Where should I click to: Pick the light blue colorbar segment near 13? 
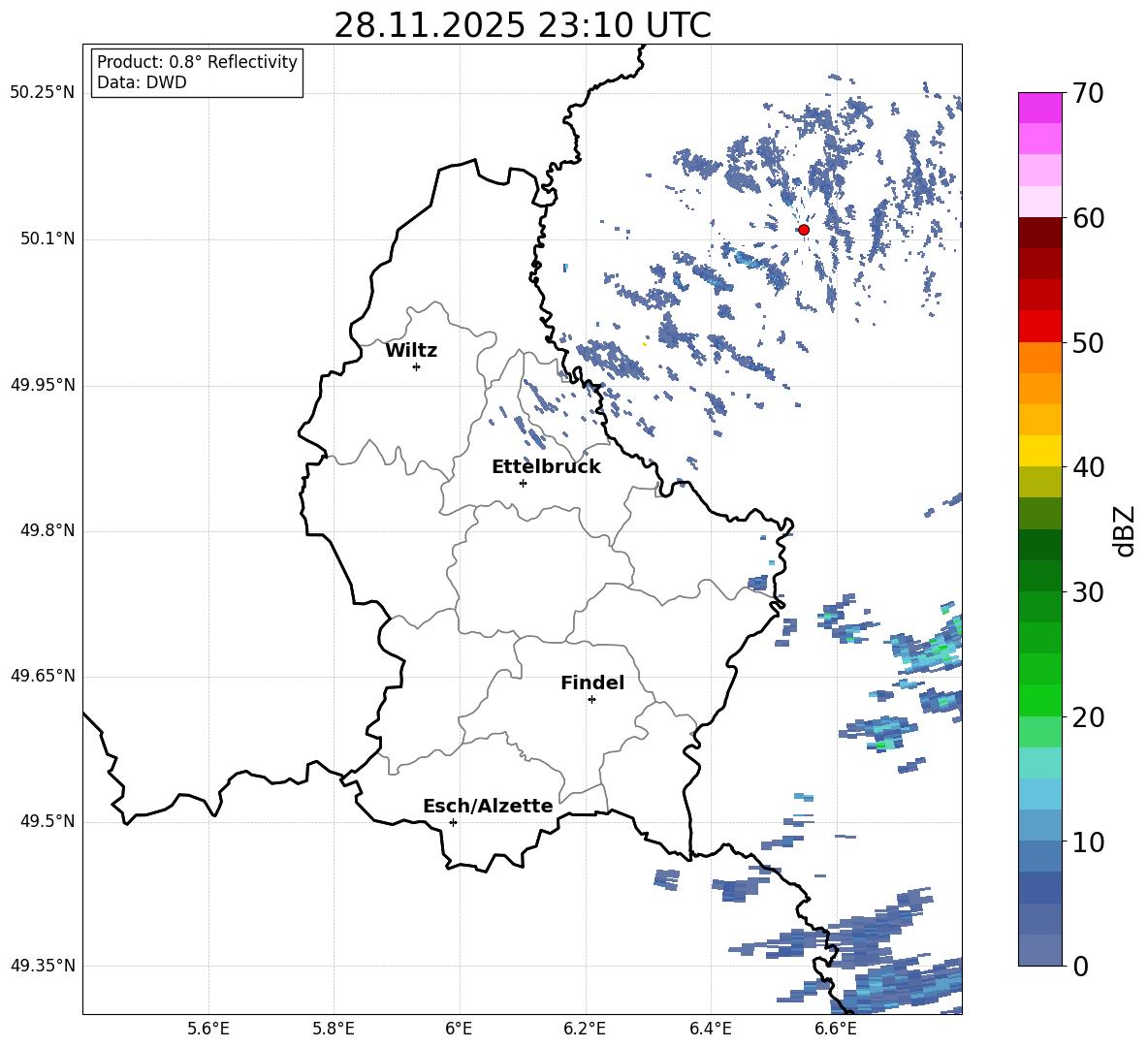1040,794
